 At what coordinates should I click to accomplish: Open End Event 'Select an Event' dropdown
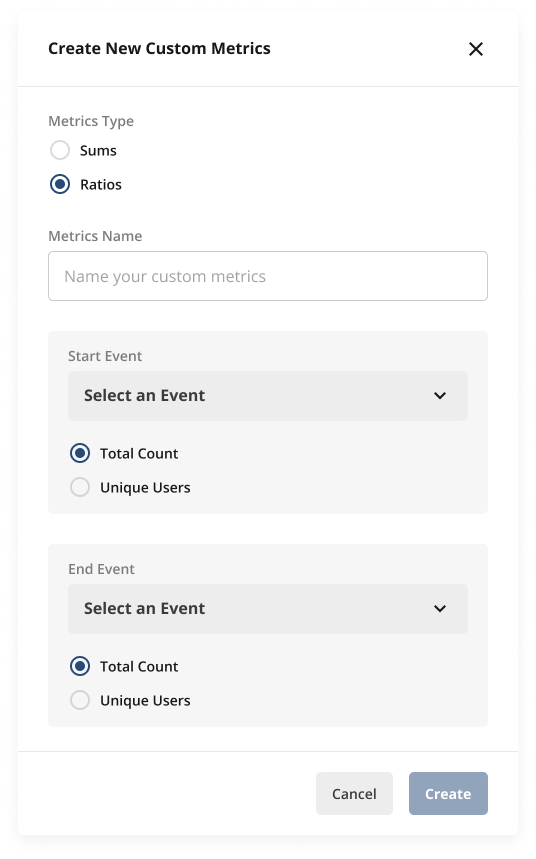267,609
